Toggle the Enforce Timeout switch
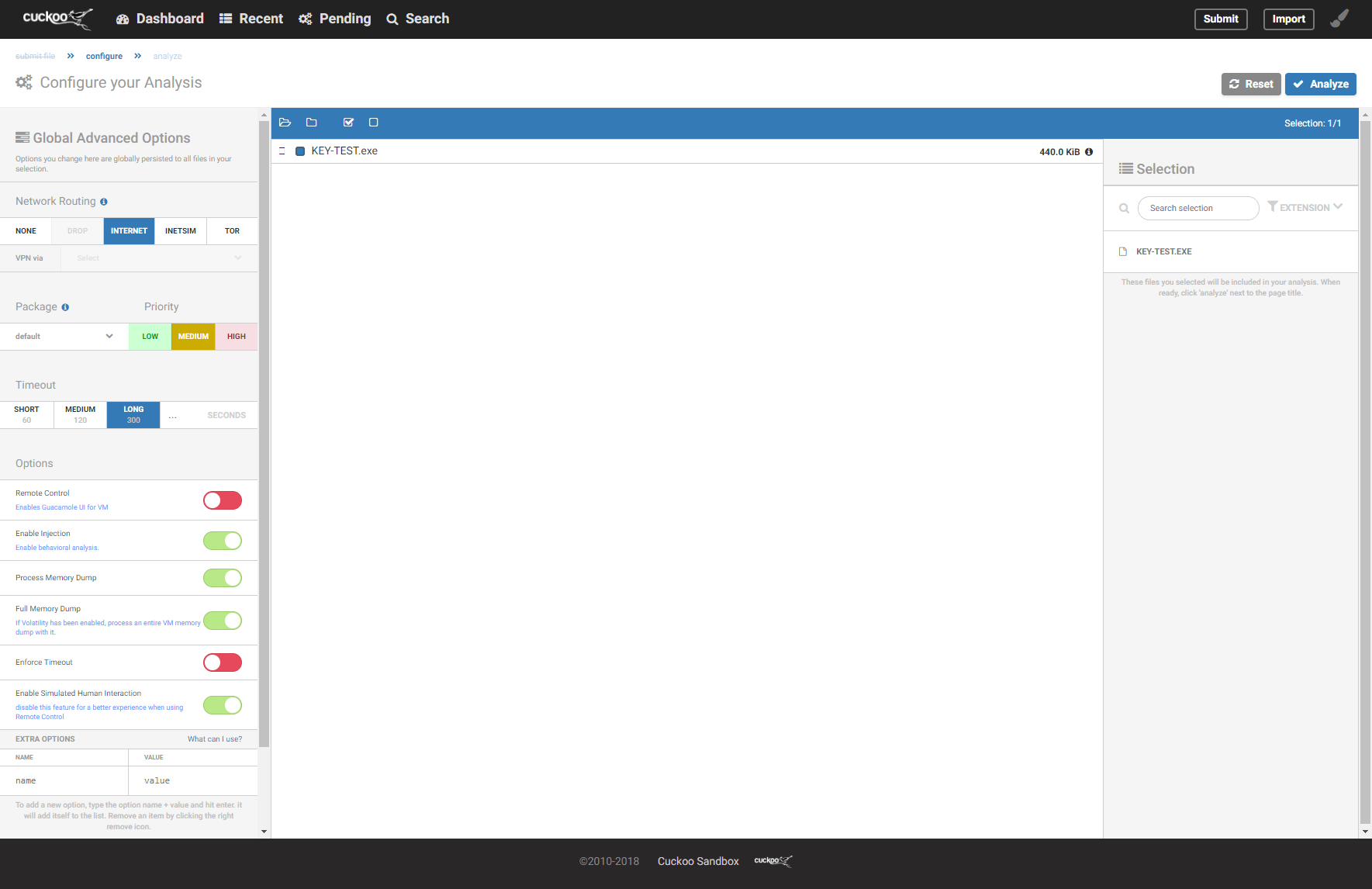This screenshot has height=889, width=1372. click(x=223, y=662)
